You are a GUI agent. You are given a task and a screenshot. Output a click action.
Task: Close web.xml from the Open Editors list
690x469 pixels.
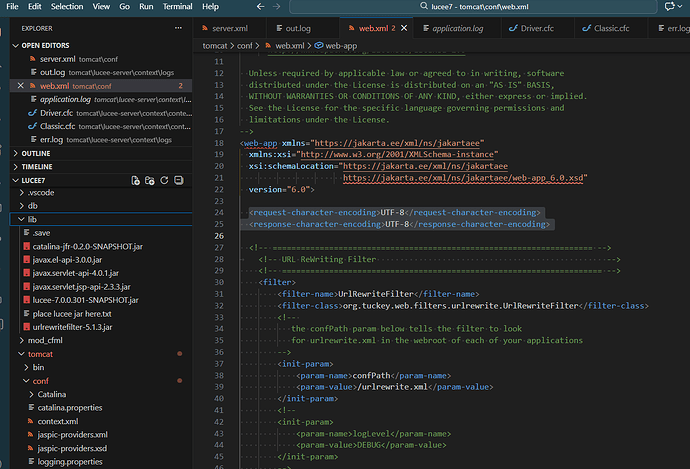tap(21, 87)
